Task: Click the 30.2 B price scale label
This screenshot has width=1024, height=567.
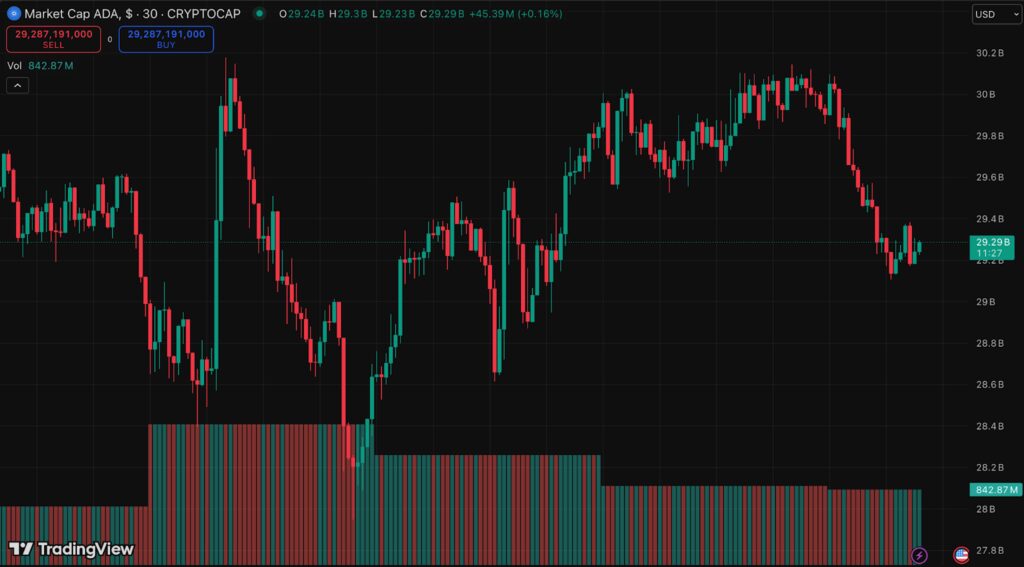Action: (x=989, y=53)
